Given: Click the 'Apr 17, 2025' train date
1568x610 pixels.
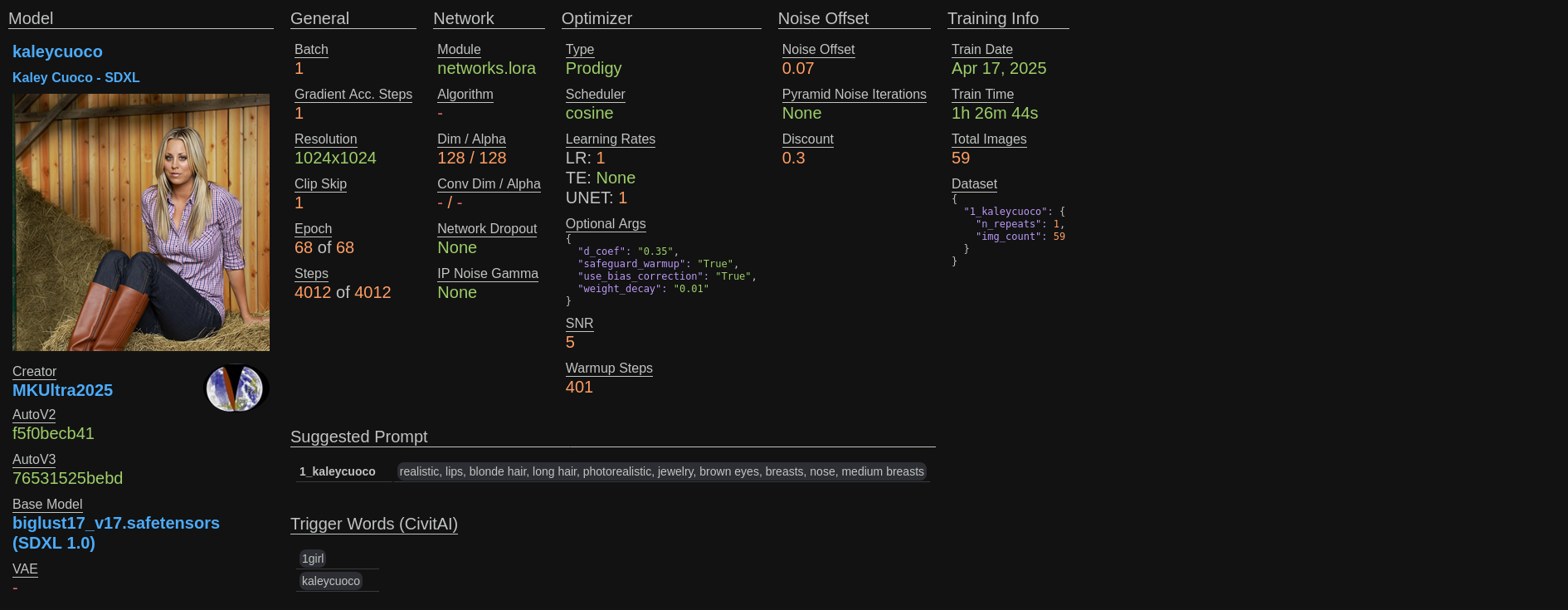Looking at the screenshot, I should 999,68.
